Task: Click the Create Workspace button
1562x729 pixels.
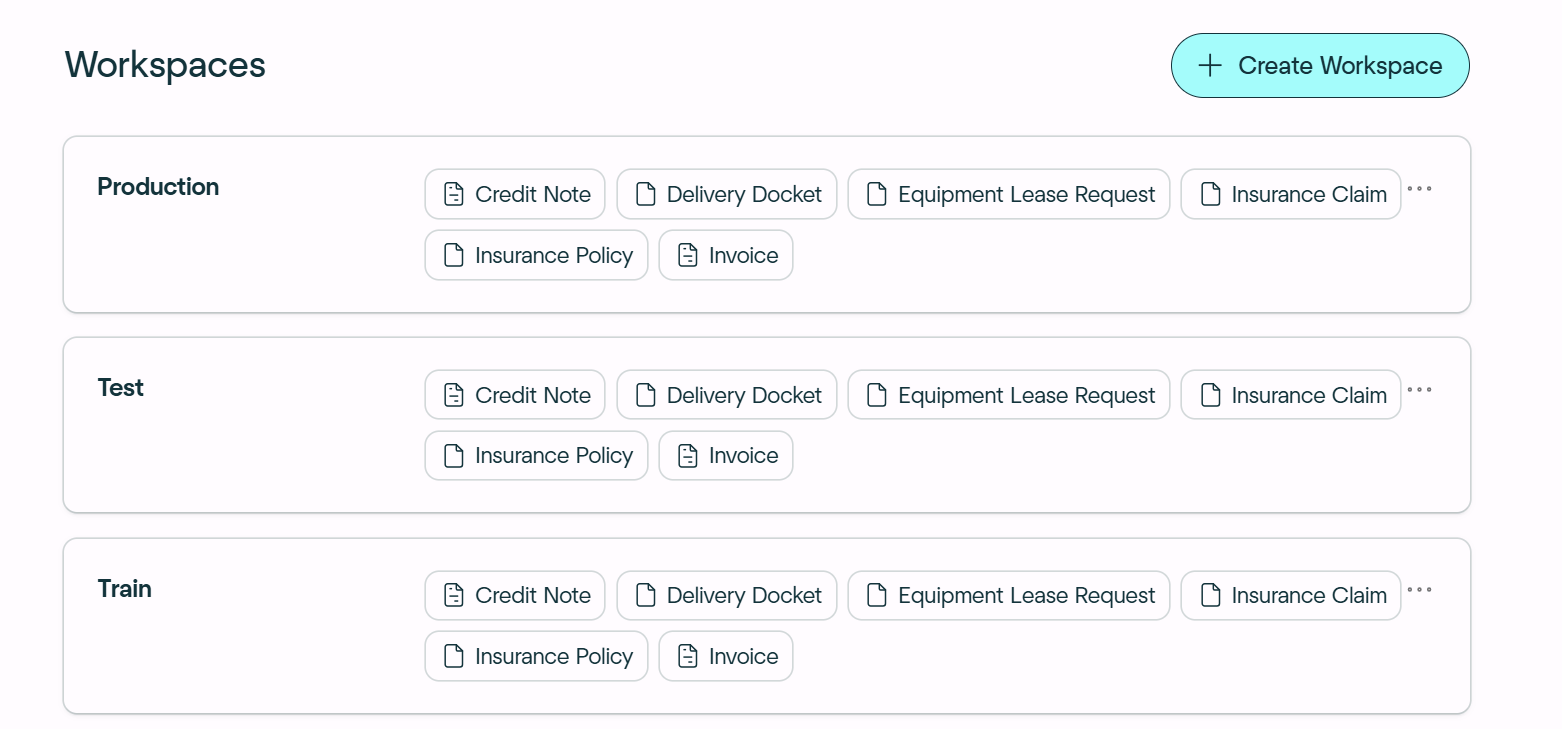Action: click(1320, 66)
